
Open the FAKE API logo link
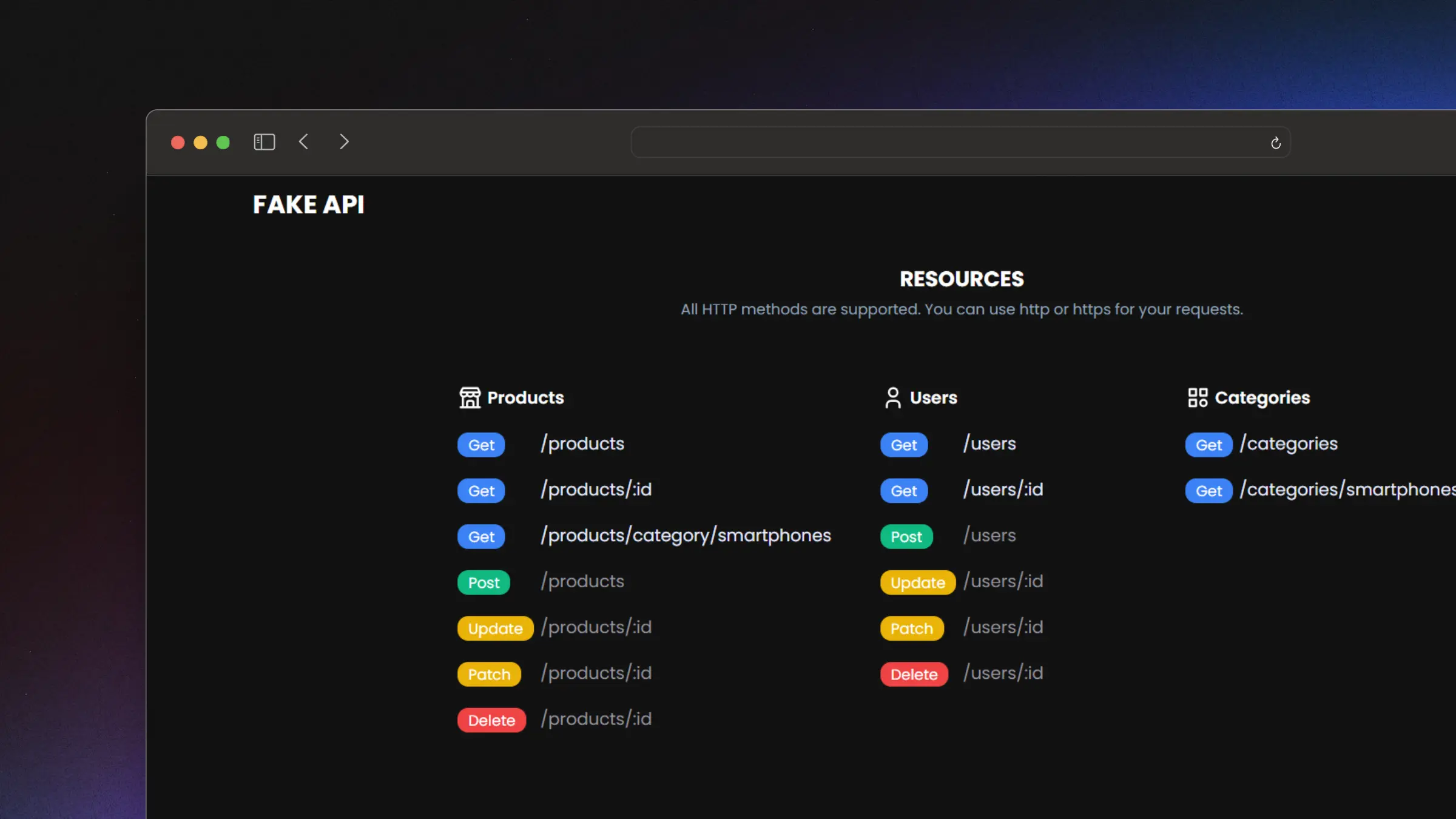309,205
